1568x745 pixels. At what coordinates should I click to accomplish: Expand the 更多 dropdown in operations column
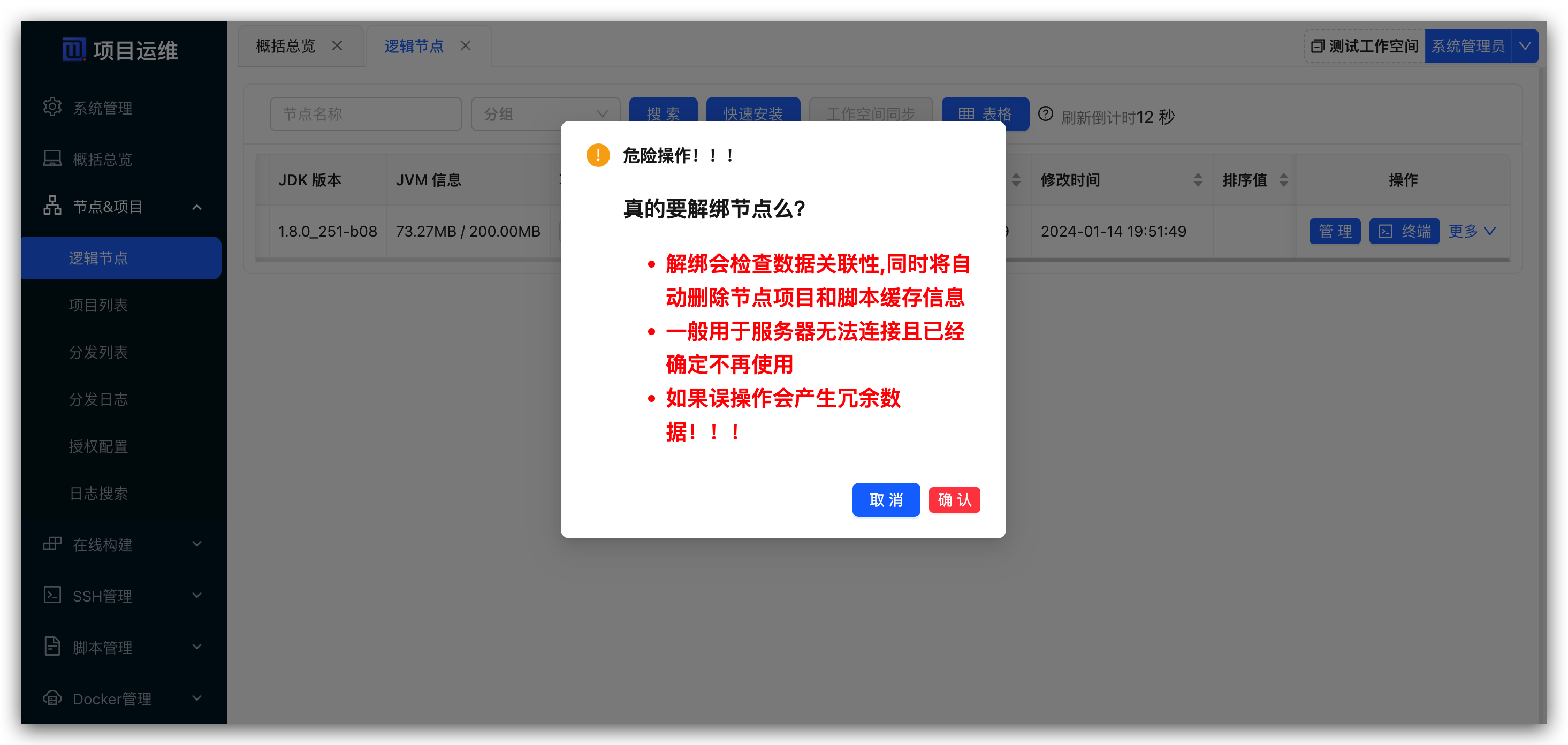(x=1471, y=231)
